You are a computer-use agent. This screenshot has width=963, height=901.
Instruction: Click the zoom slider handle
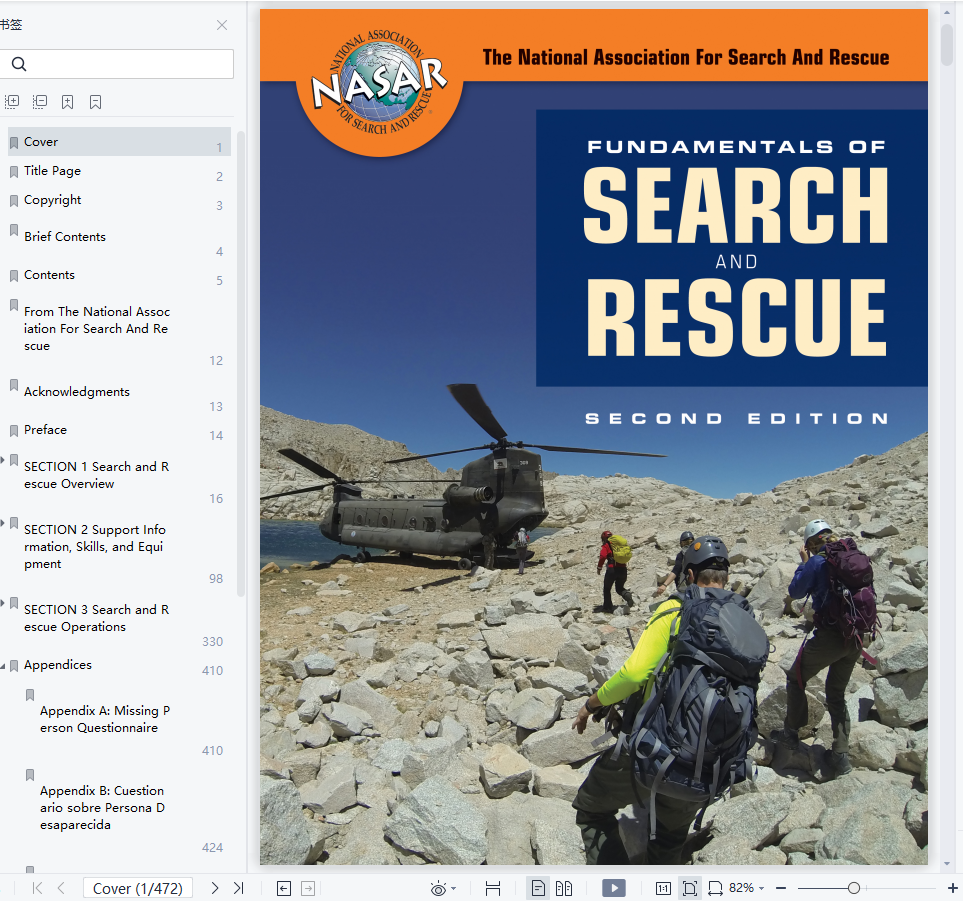854,888
